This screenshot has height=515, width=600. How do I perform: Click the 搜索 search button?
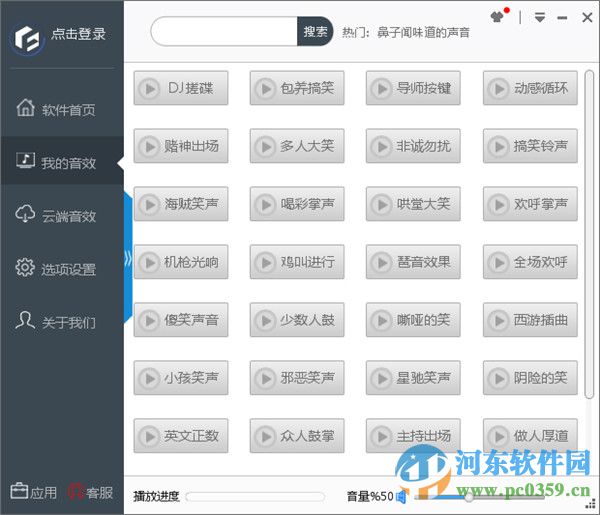[x=315, y=31]
